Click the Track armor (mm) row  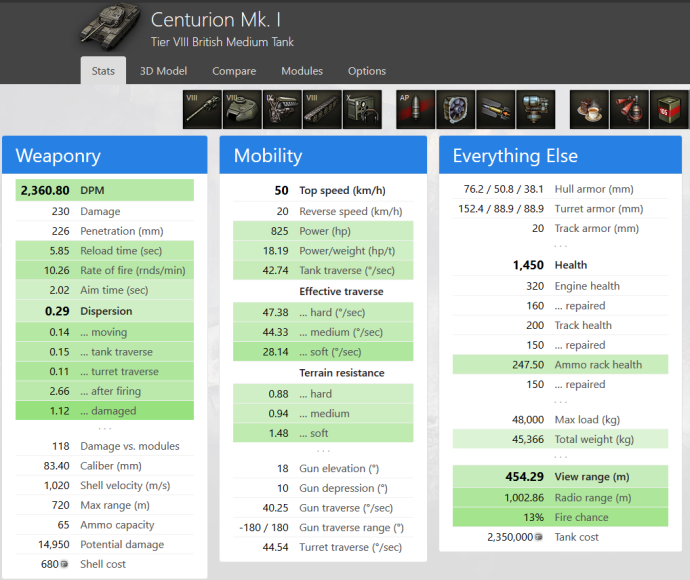(x=560, y=228)
